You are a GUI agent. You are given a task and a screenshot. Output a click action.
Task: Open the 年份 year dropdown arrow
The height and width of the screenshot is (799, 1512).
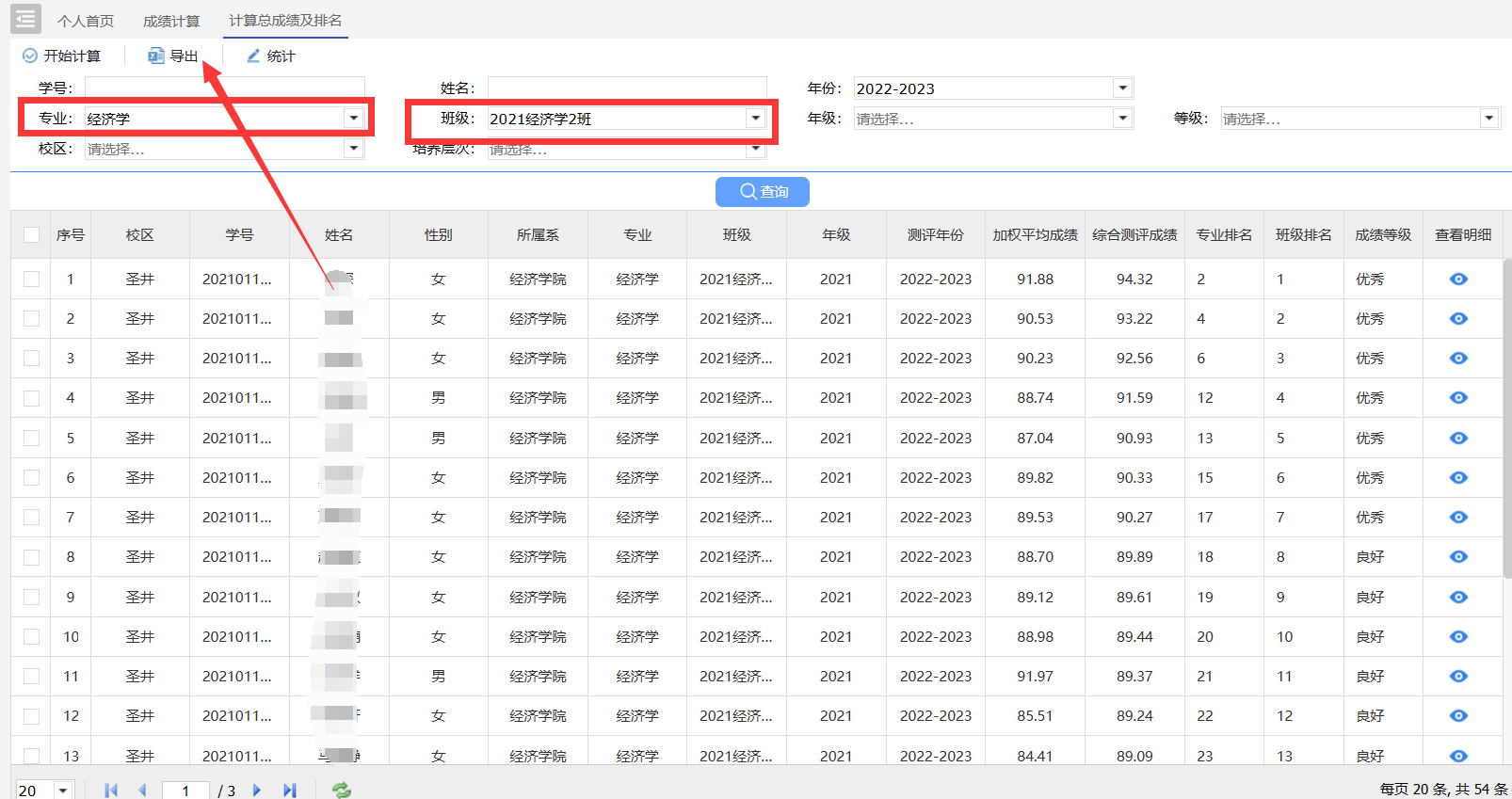pos(1122,88)
